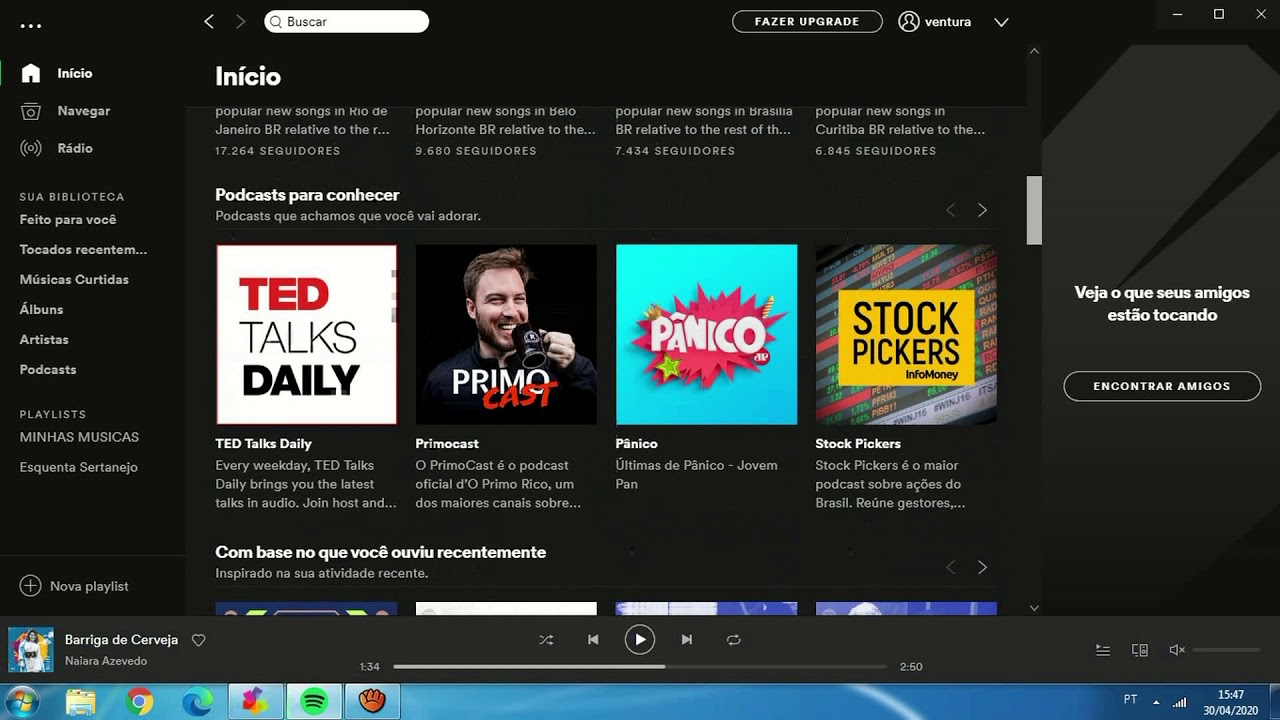Viewport: 1280px width, 720px height.
Task: Open Navegar in the sidebar
Action: pyautogui.click(x=84, y=111)
